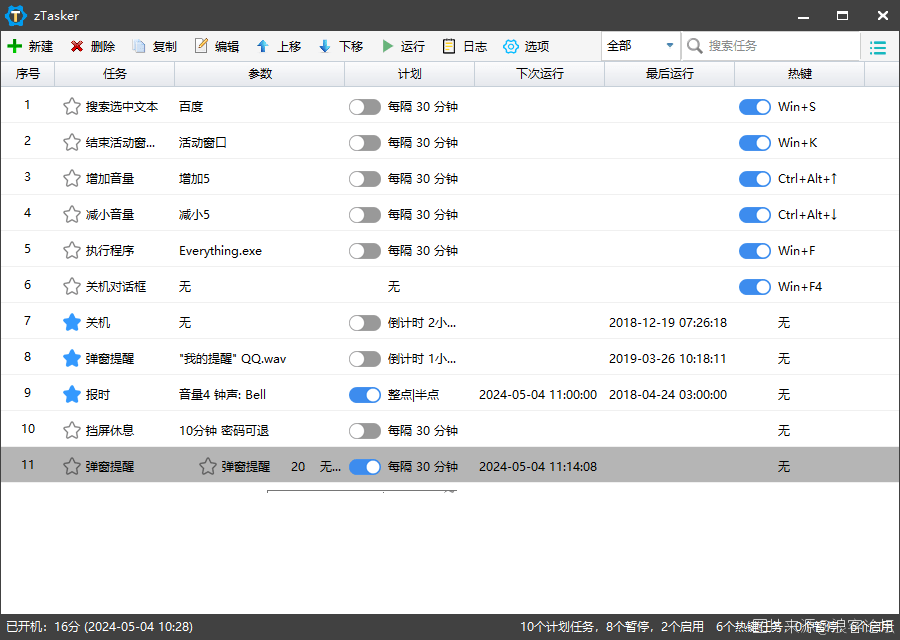The image size is (900, 640).
Task: Open 选项 settings gear
Action: [511, 47]
